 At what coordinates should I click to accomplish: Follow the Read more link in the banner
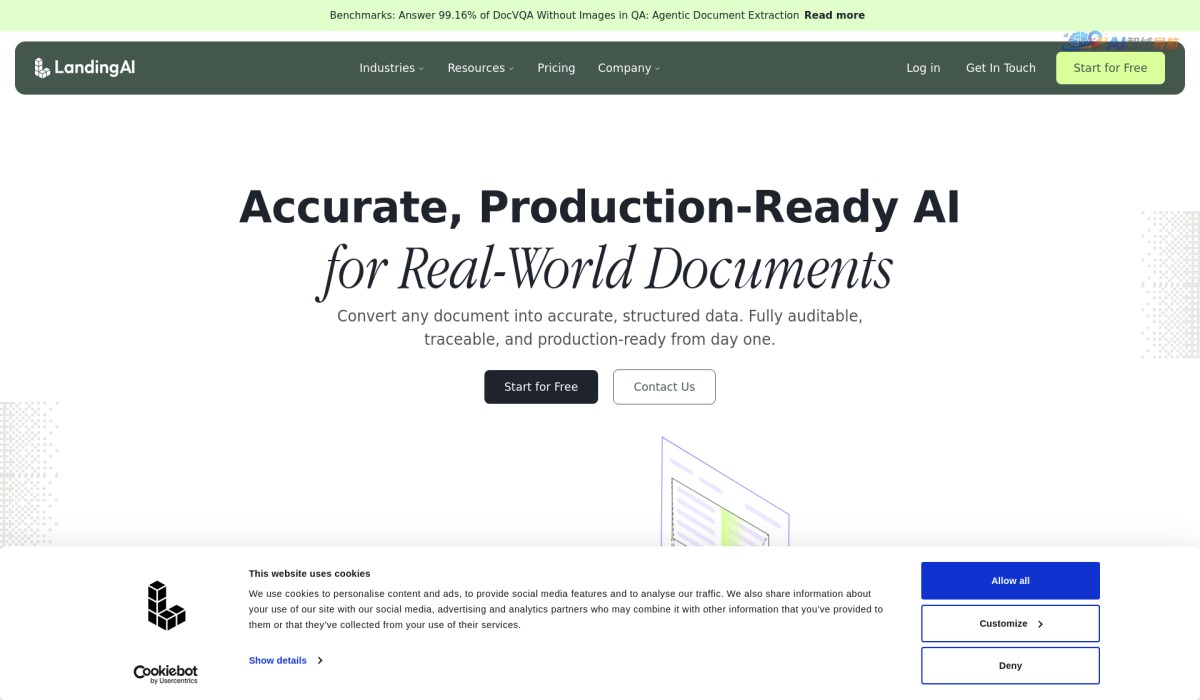pos(834,15)
